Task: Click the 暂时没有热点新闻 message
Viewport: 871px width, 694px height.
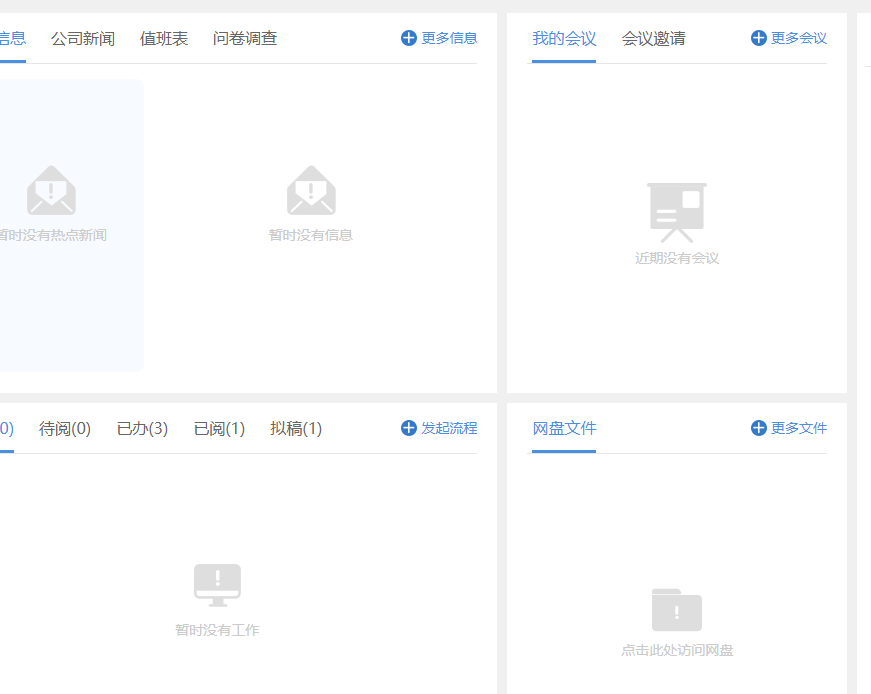Action: (x=53, y=235)
